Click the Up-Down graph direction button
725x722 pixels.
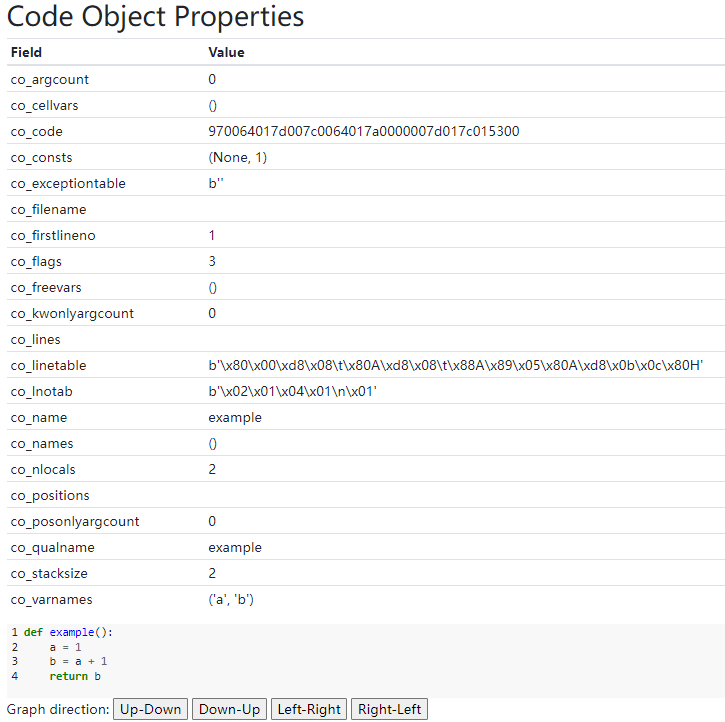click(x=150, y=709)
